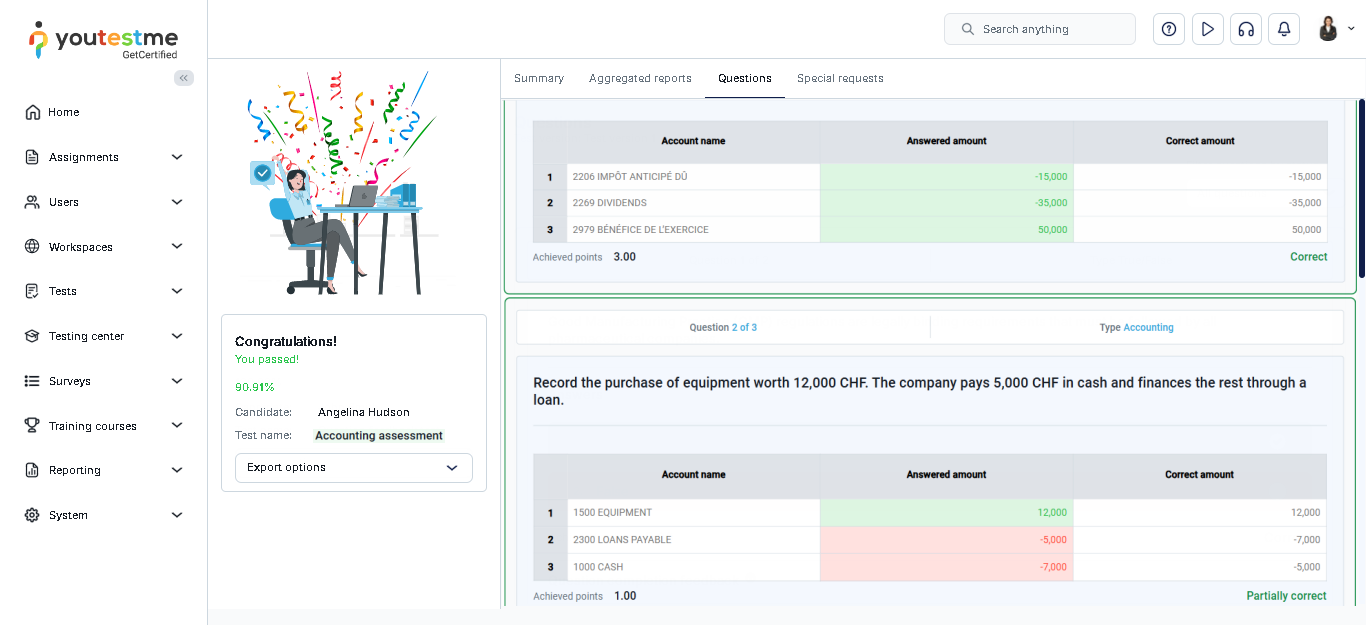Screen dimensions: 1366x625
Task: Open the user profile avatar menu
Action: [1334, 29]
